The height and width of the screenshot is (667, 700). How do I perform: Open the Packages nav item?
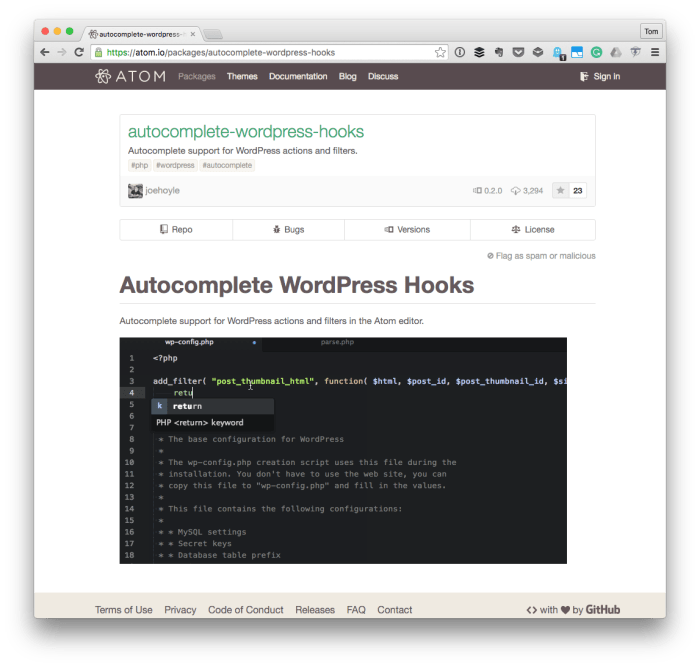pyautogui.click(x=197, y=76)
